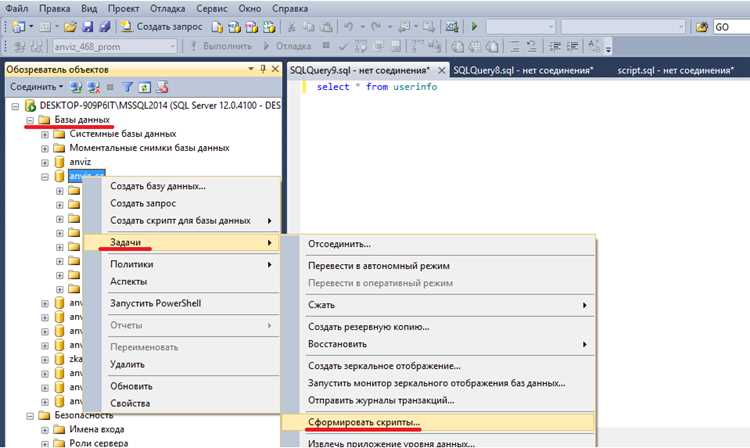Click the Save All toolbar icon
The image size is (750, 448).
105,27
